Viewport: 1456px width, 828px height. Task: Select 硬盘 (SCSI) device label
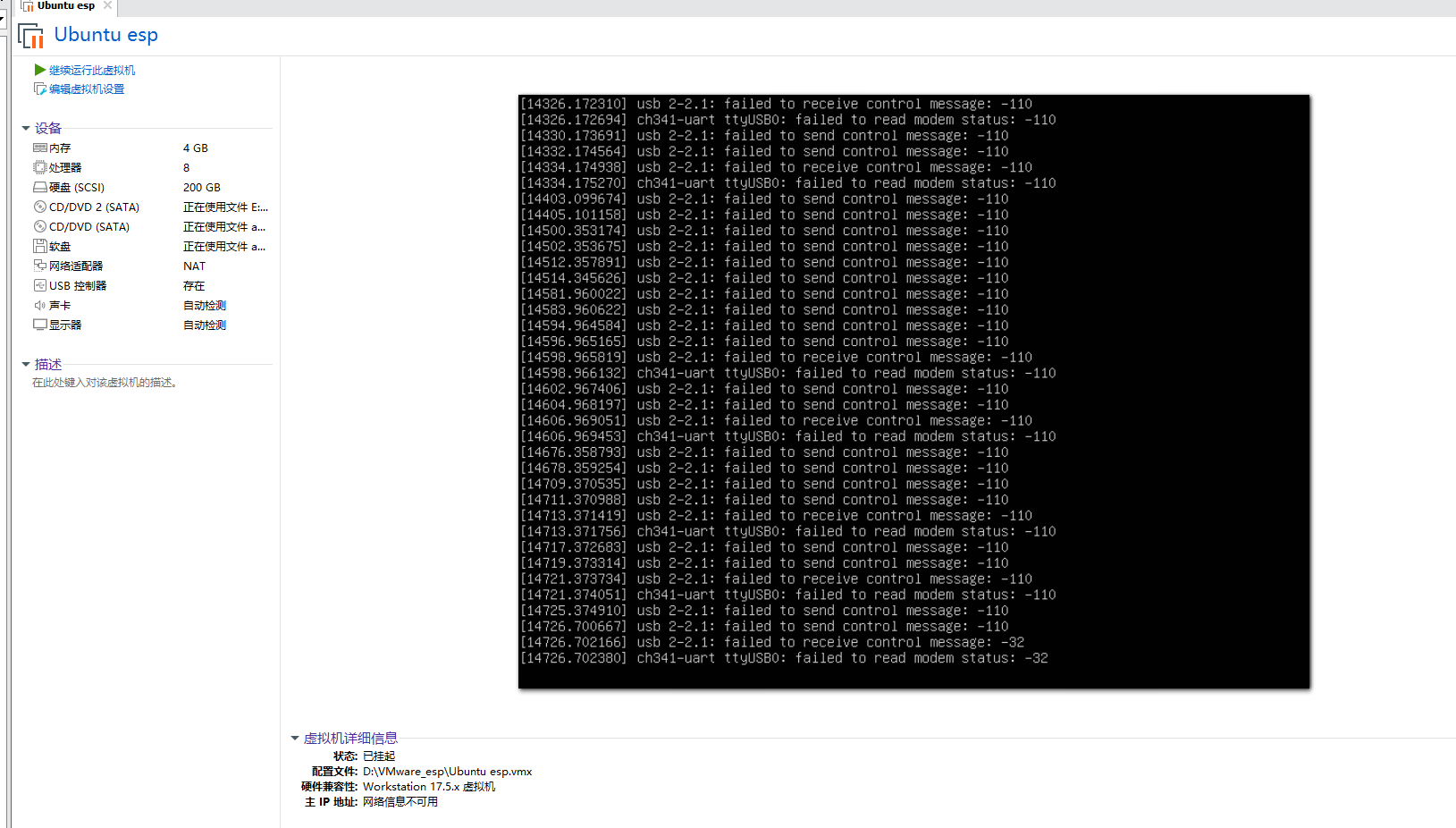pos(77,187)
